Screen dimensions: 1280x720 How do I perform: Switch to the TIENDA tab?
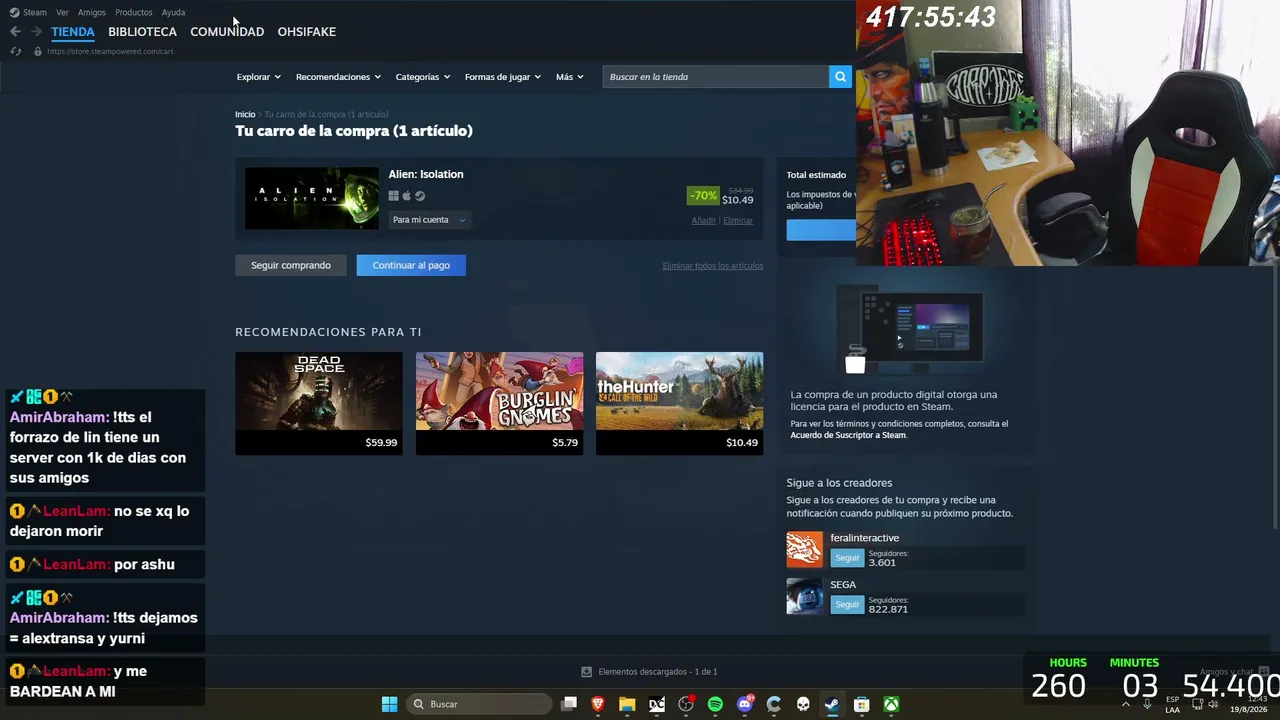(73, 32)
